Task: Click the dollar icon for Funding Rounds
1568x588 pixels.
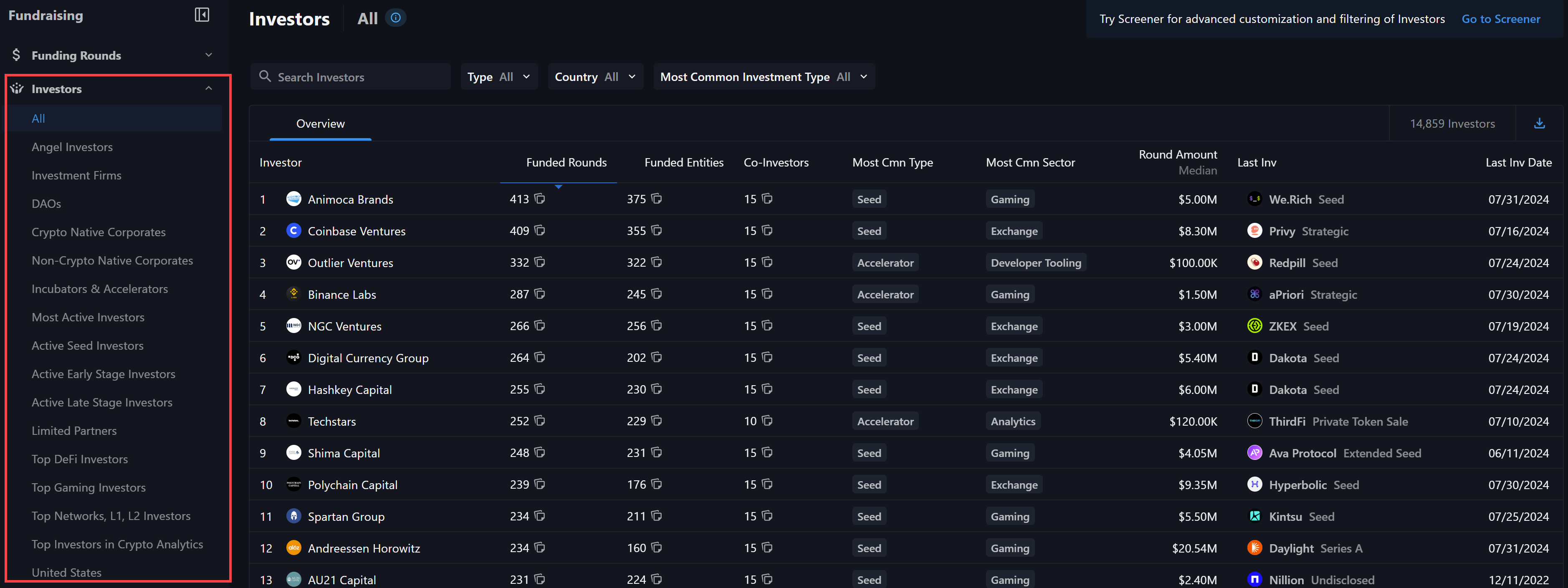Action: coord(16,55)
